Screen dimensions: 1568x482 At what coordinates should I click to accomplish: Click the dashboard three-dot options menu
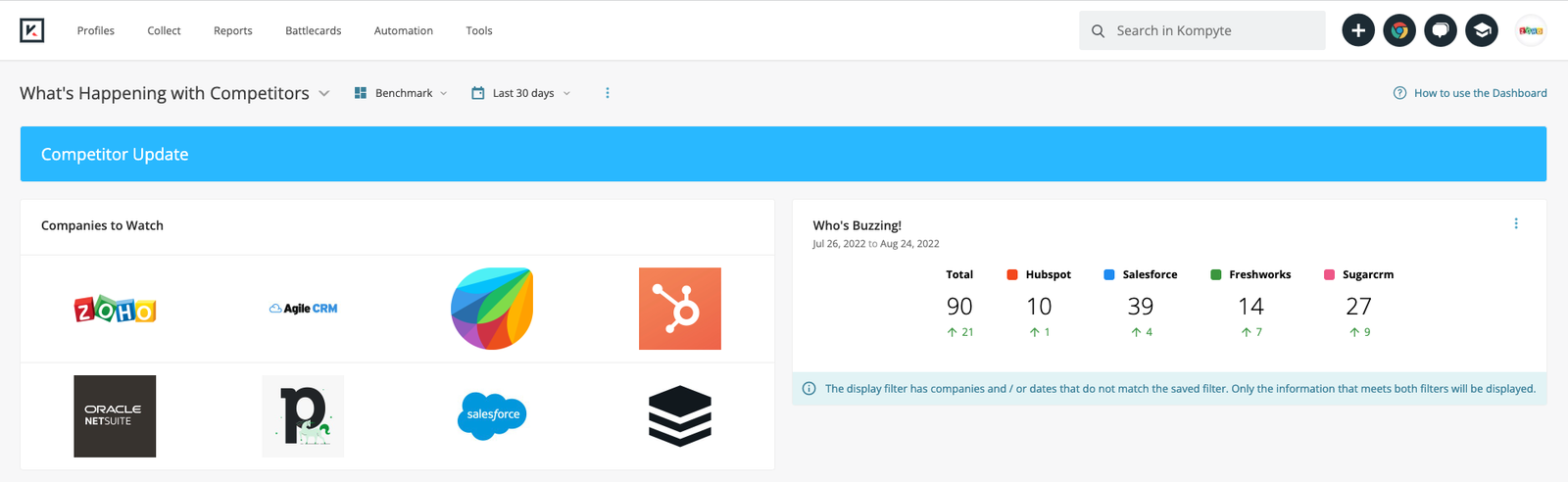(608, 93)
